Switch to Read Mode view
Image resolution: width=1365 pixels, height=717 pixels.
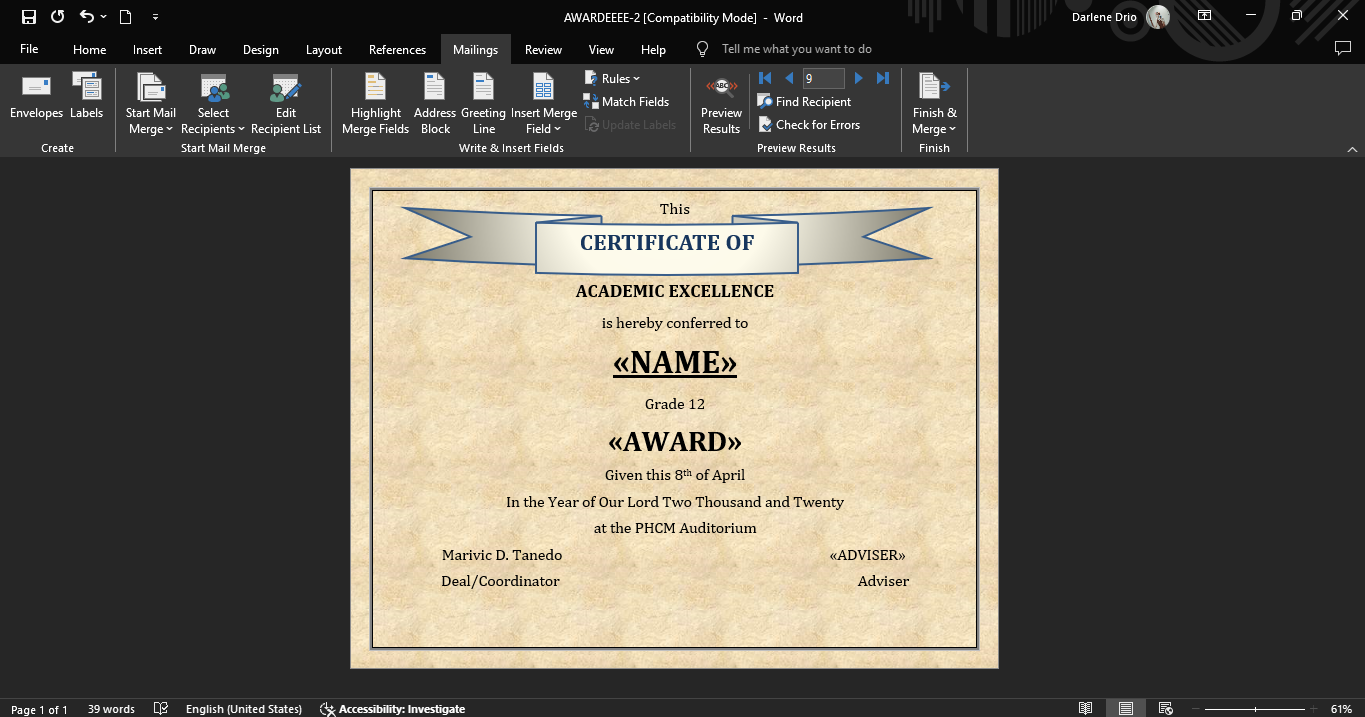point(1085,708)
